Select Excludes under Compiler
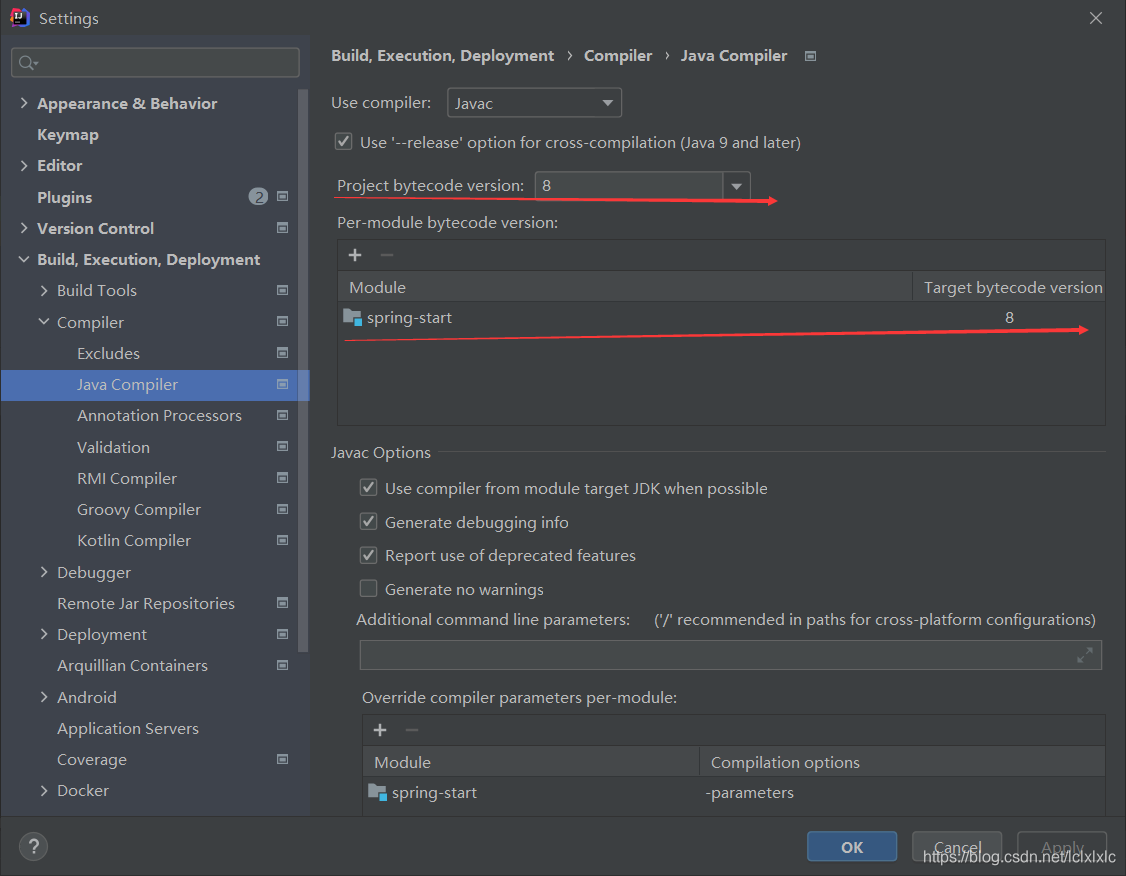Screen dimensions: 1126x876 click(108, 353)
